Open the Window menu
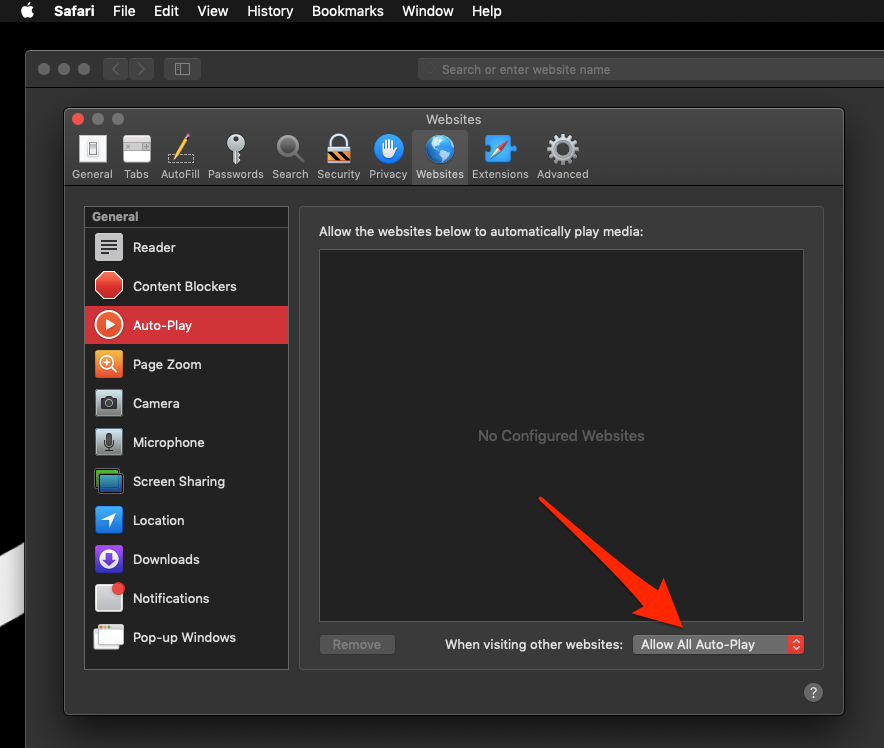 coord(427,11)
